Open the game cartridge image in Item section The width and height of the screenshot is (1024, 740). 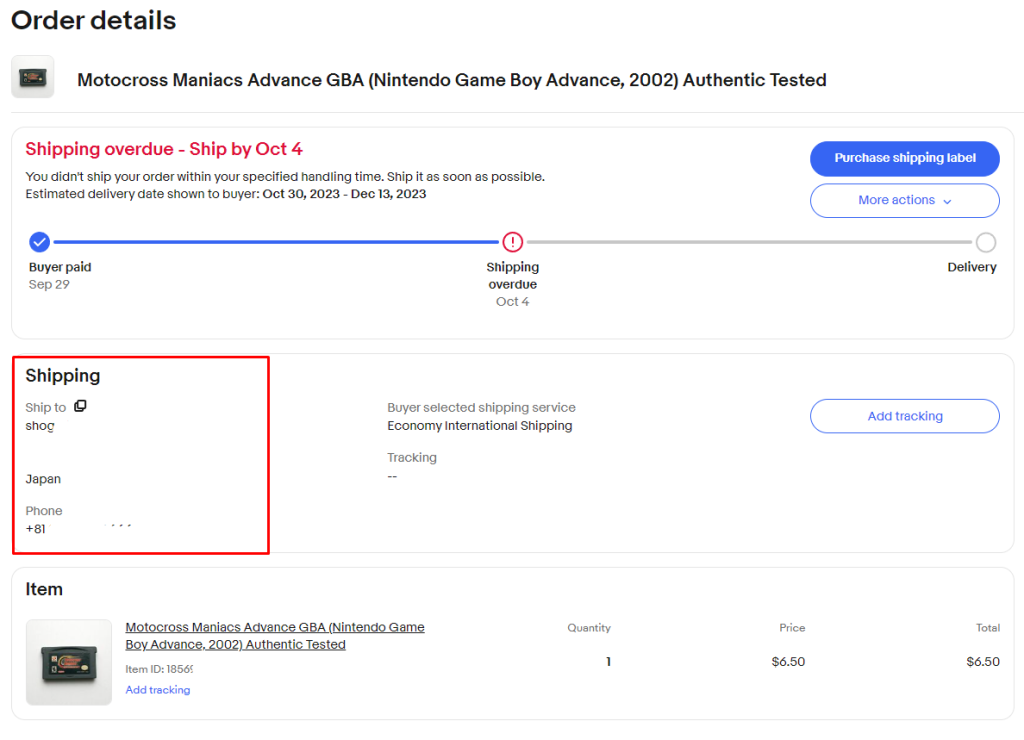point(69,662)
